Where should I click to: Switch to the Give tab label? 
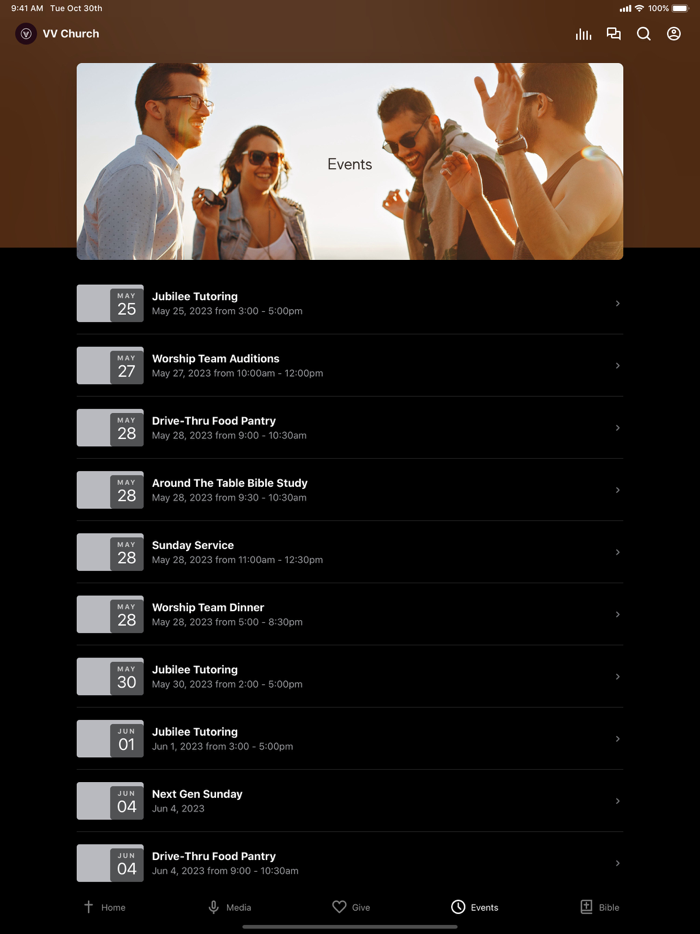pos(361,907)
